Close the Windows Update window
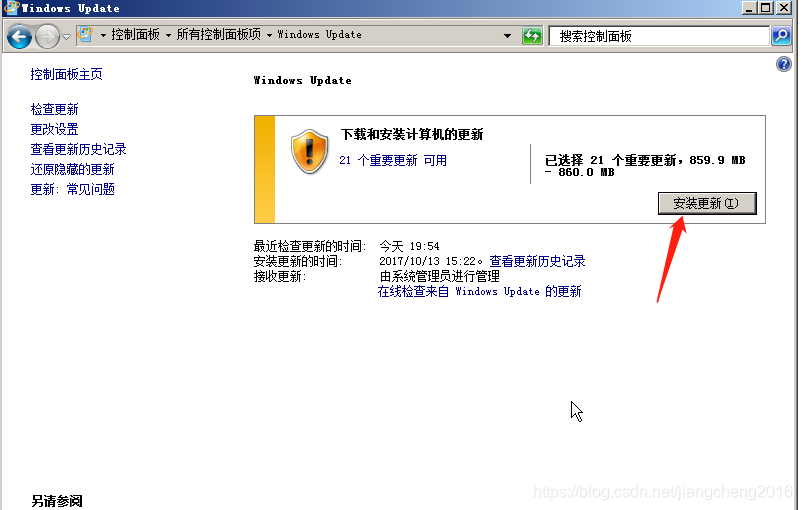 [x=784, y=8]
